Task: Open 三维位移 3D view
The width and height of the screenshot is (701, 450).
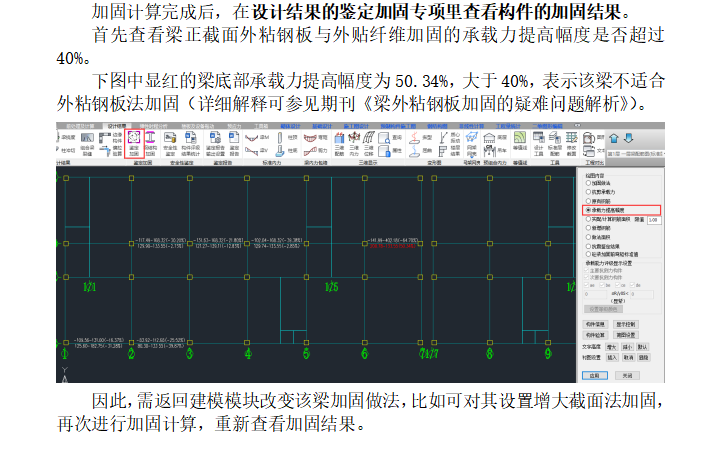Action: pyautogui.click(x=368, y=144)
